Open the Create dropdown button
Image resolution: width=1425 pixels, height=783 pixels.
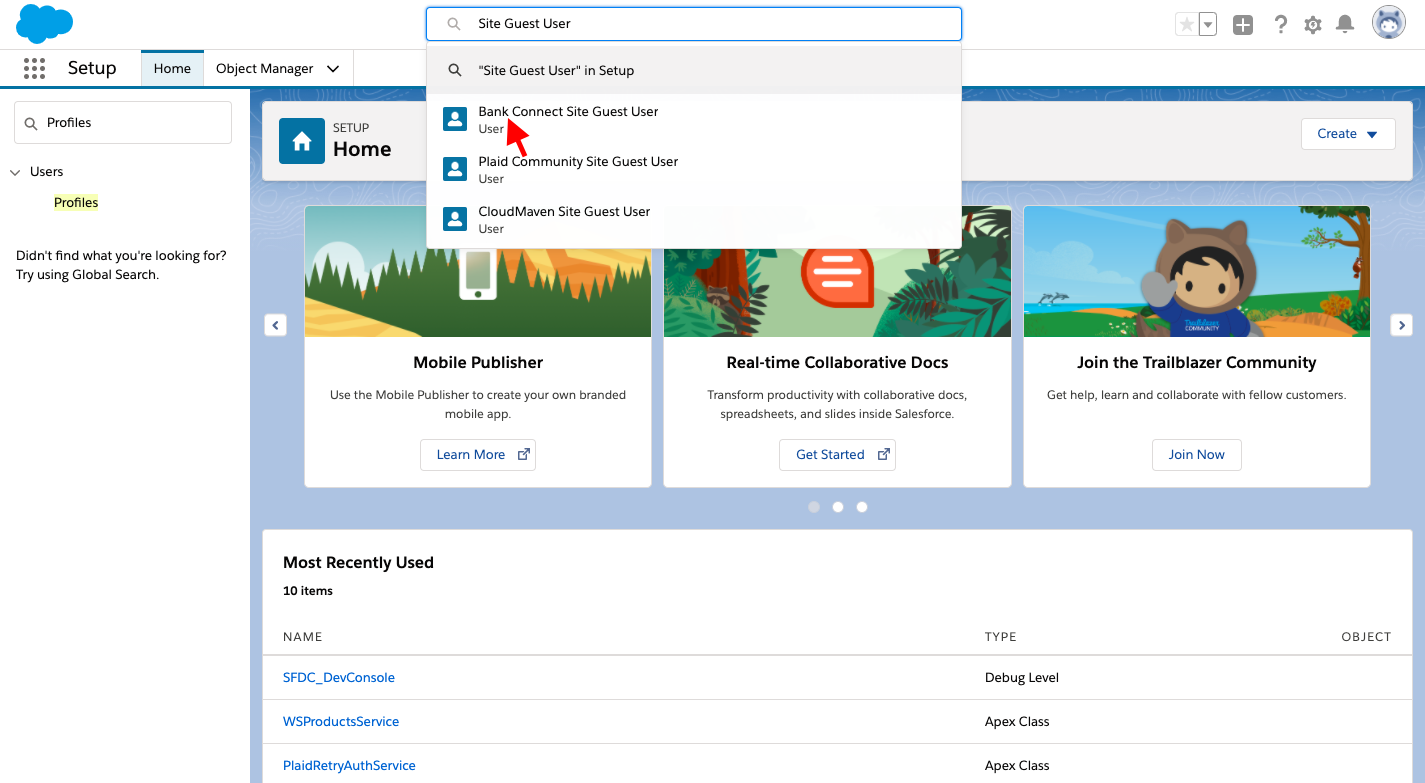click(1348, 134)
